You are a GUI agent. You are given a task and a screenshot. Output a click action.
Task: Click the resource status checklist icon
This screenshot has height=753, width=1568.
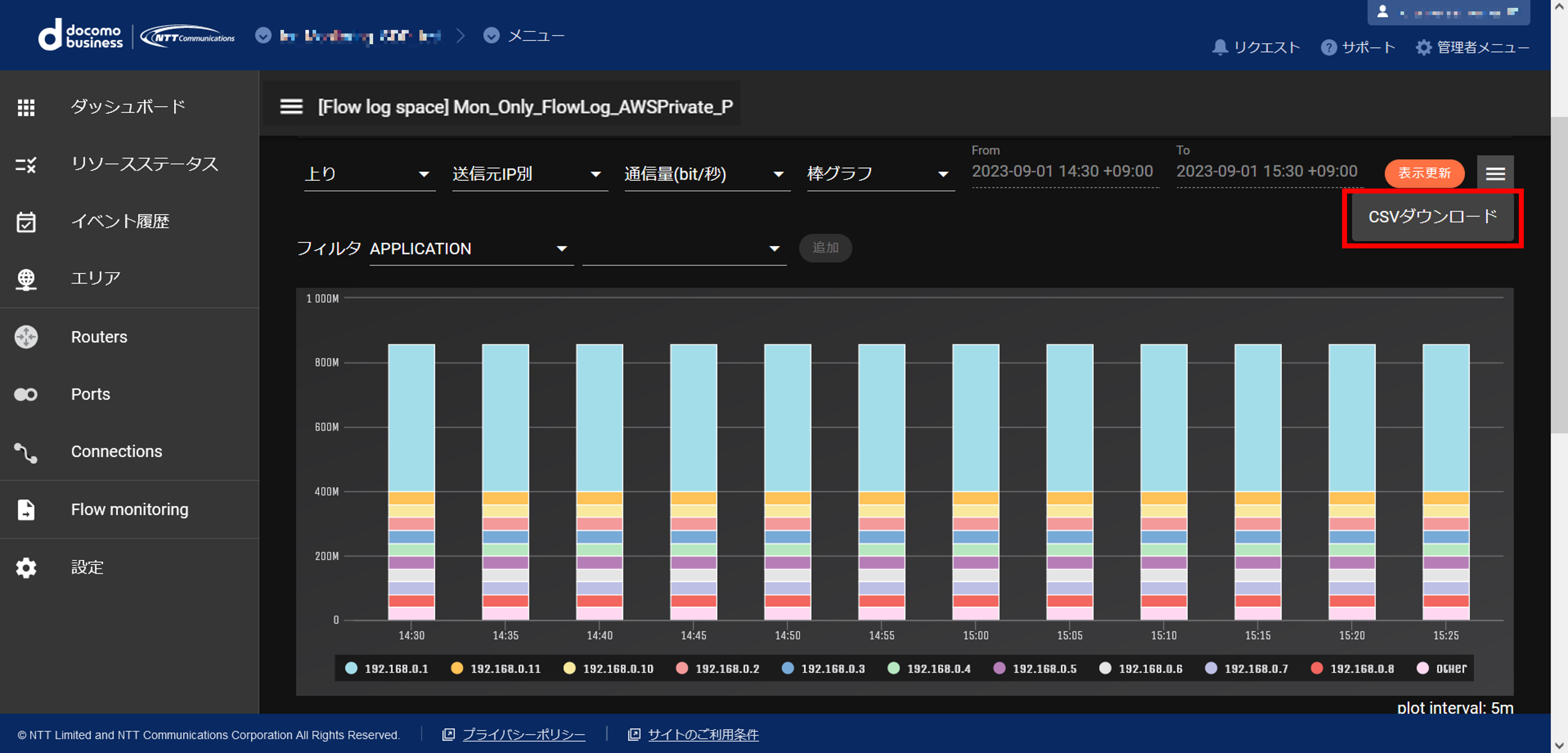tap(26, 164)
